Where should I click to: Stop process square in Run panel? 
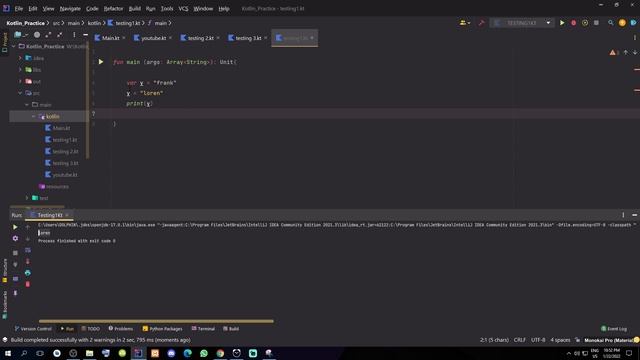15,253
